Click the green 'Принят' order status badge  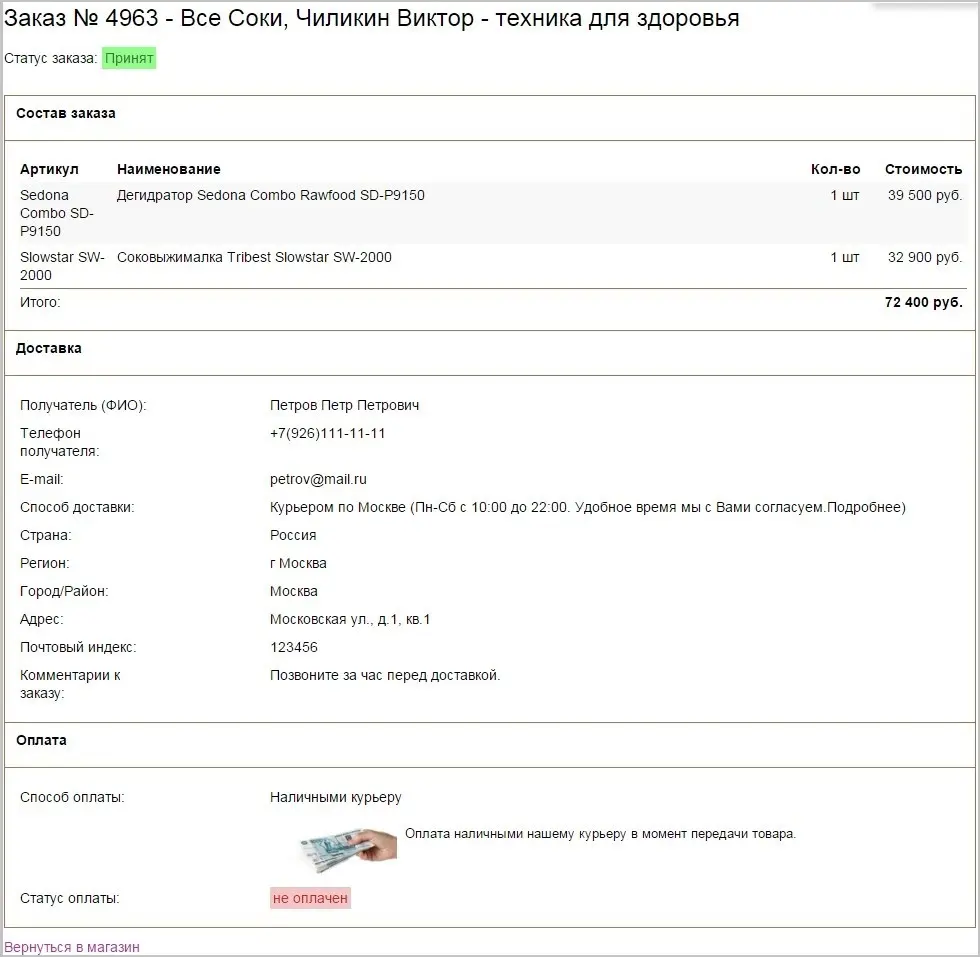click(x=129, y=58)
